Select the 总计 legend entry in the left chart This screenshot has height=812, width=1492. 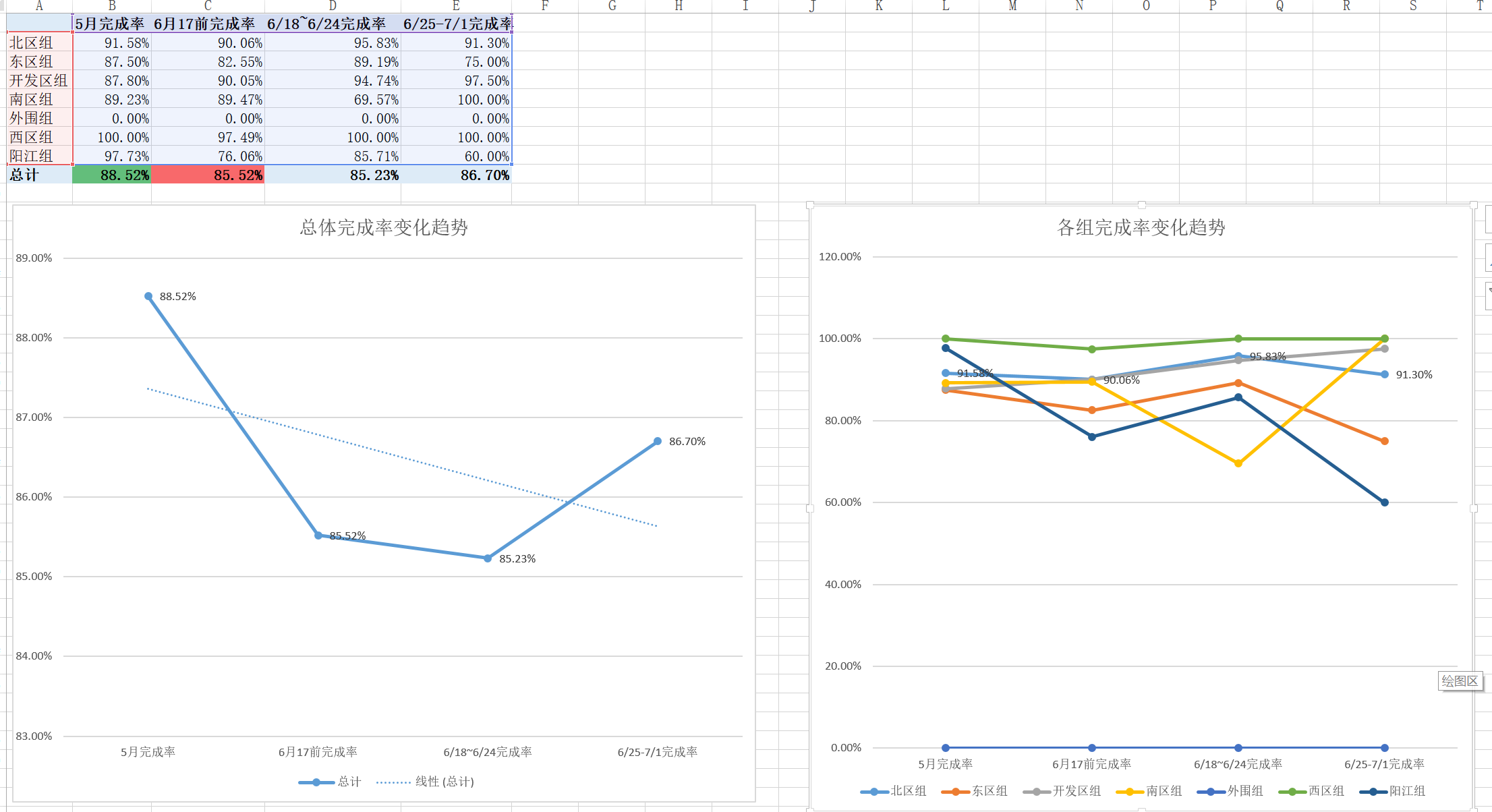(x=349, y=782)
